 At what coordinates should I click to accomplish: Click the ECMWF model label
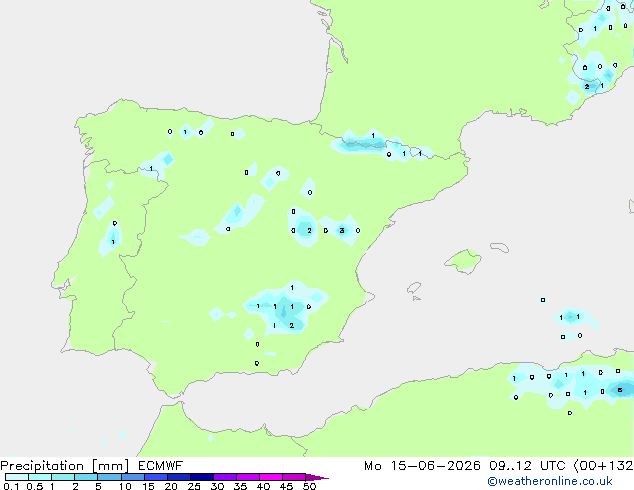(161, 466)
